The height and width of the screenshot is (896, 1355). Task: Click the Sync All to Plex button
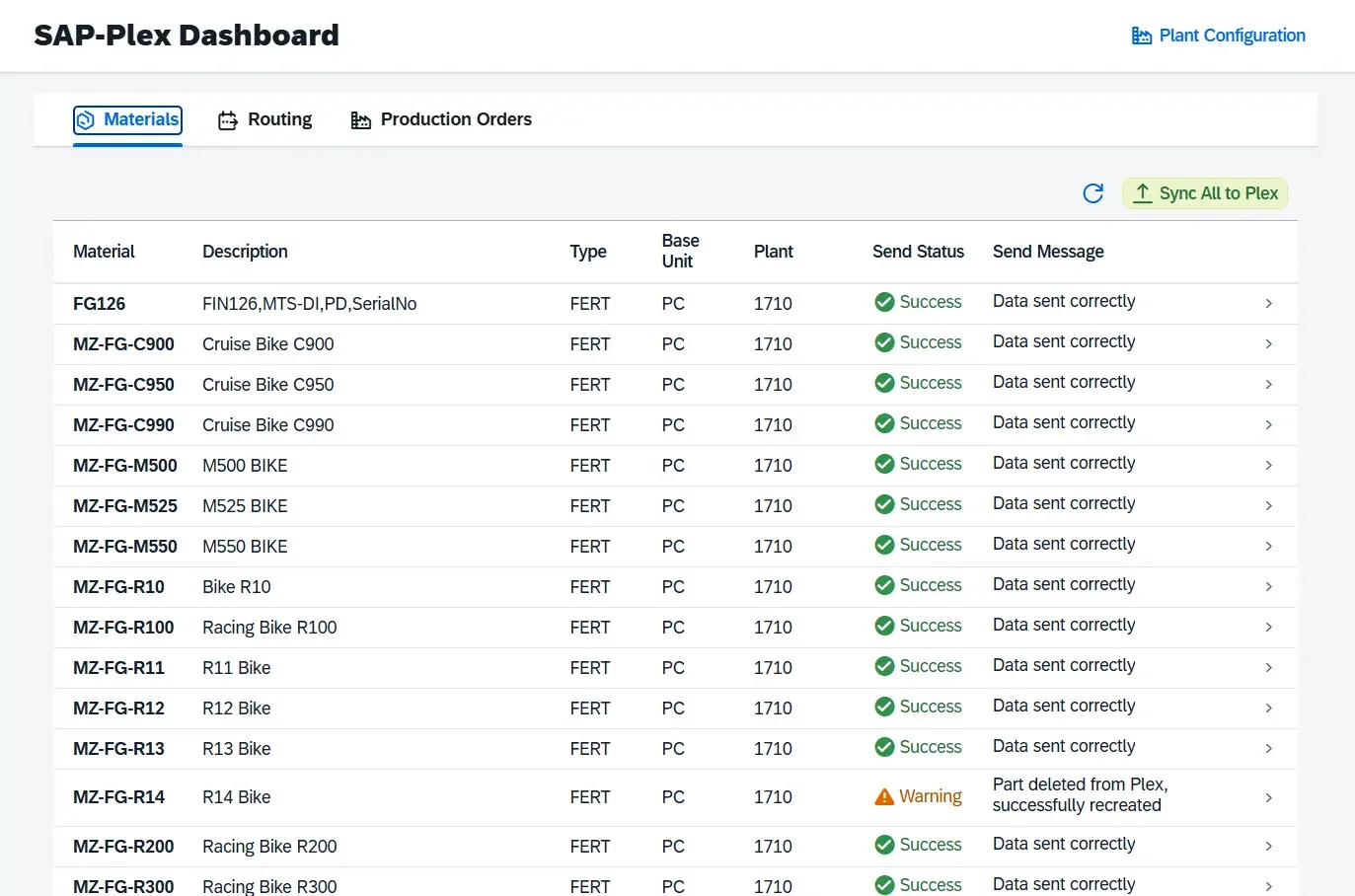point(1205,193)
